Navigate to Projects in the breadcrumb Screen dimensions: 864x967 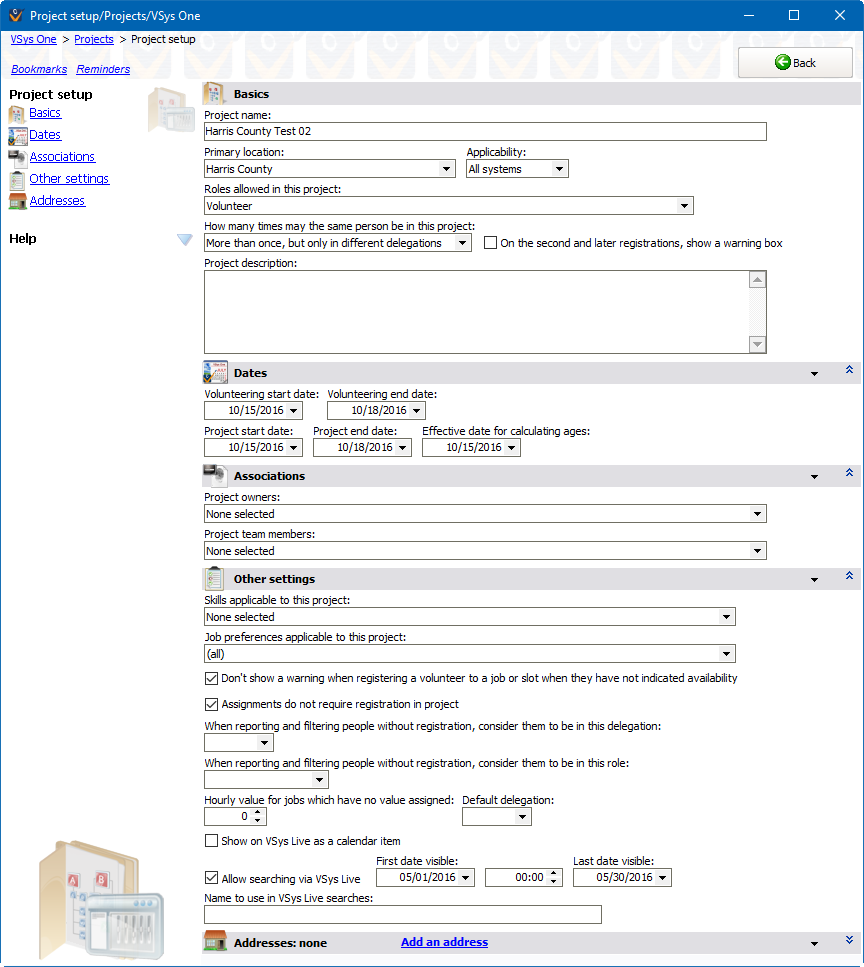click(94, 39)
